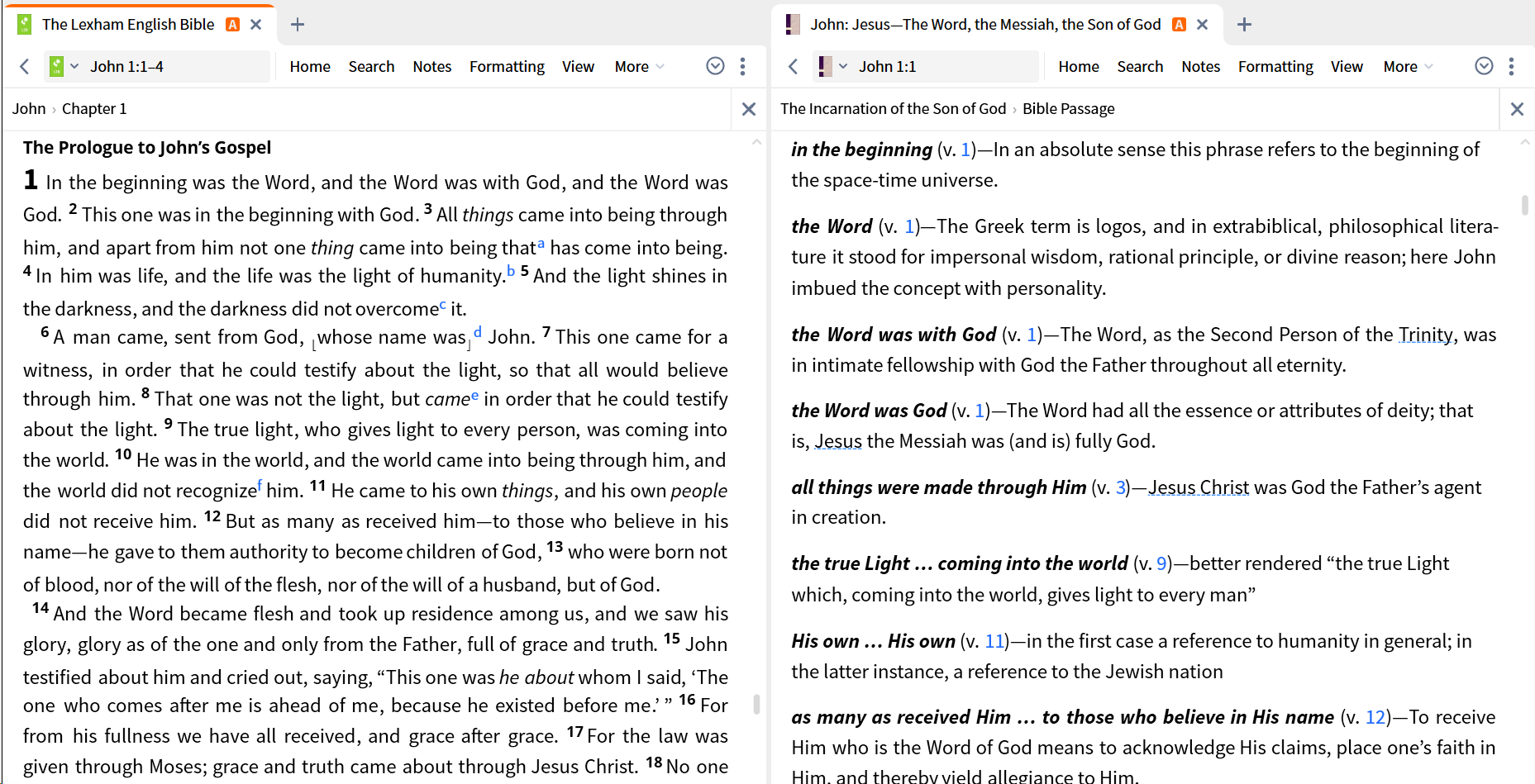Open Notes in the commentary toolbar
The height and width of the screenshot is (784, 1535).
[1201, 66]
